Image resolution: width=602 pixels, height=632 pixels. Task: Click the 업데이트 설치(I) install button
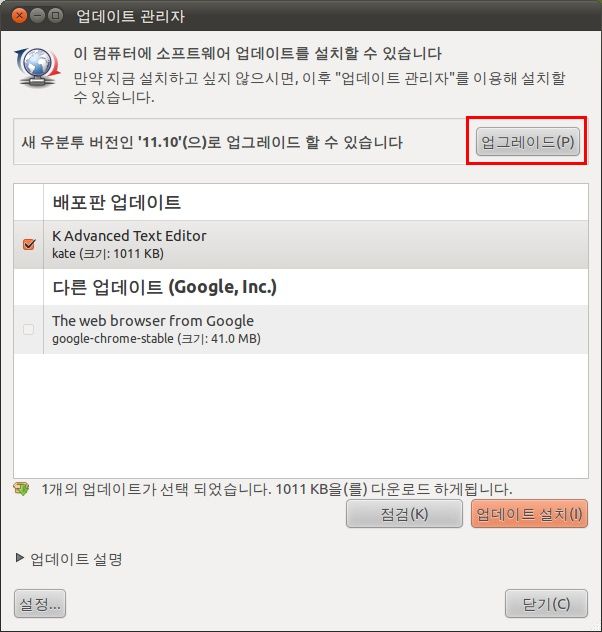pos(529,514)
